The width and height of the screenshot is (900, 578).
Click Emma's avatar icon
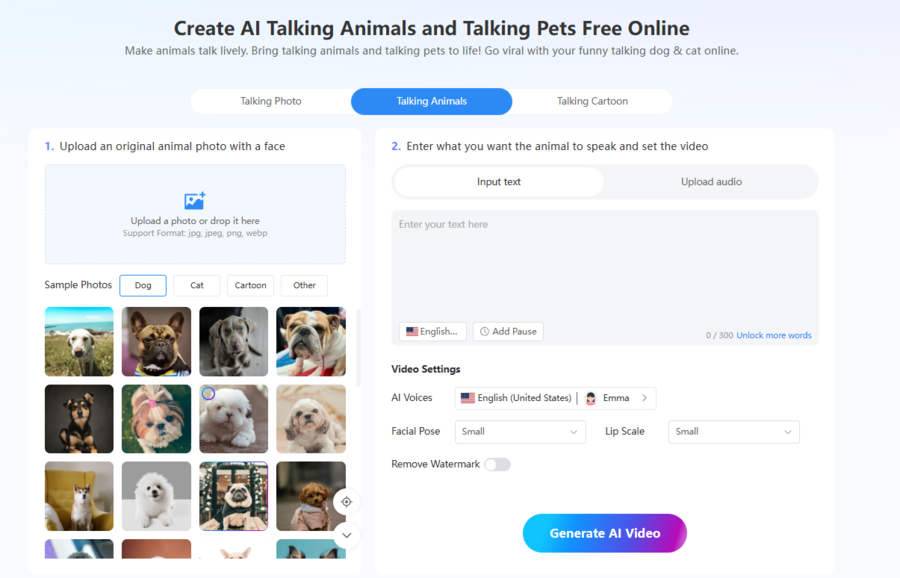pos(591,398)
